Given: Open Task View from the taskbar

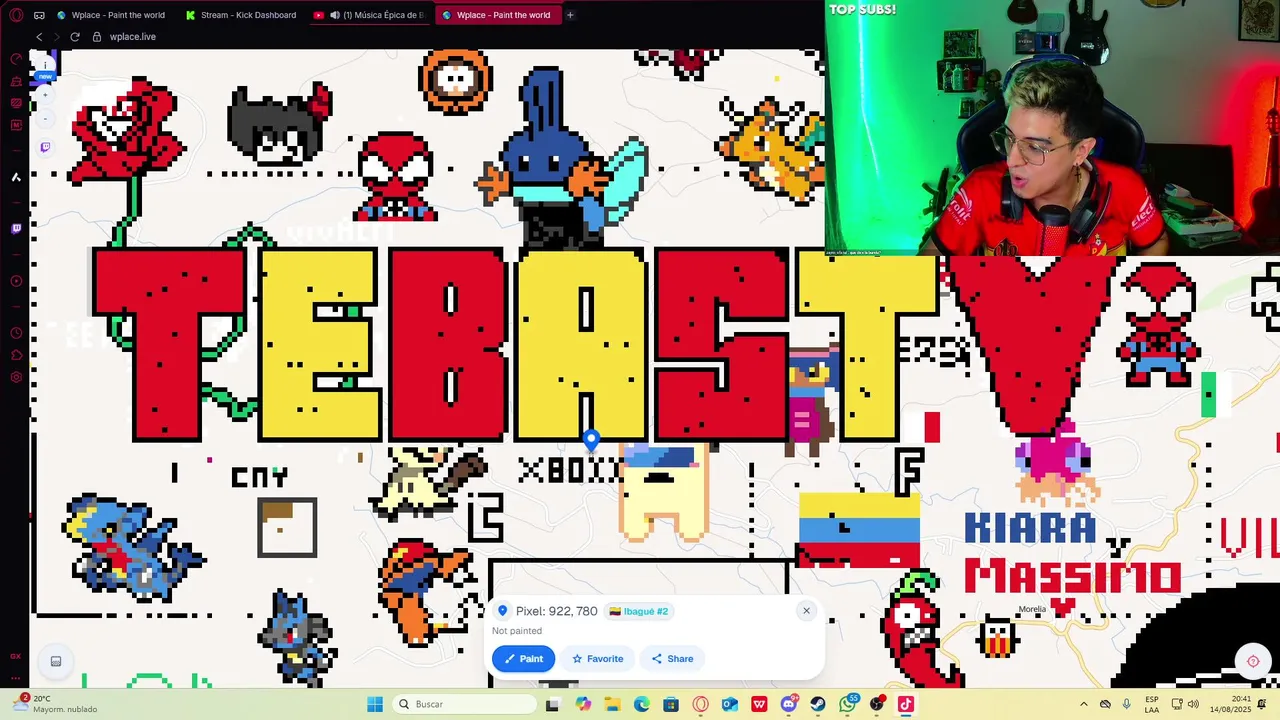Looking at the screenshot, I should pos(553,704).
